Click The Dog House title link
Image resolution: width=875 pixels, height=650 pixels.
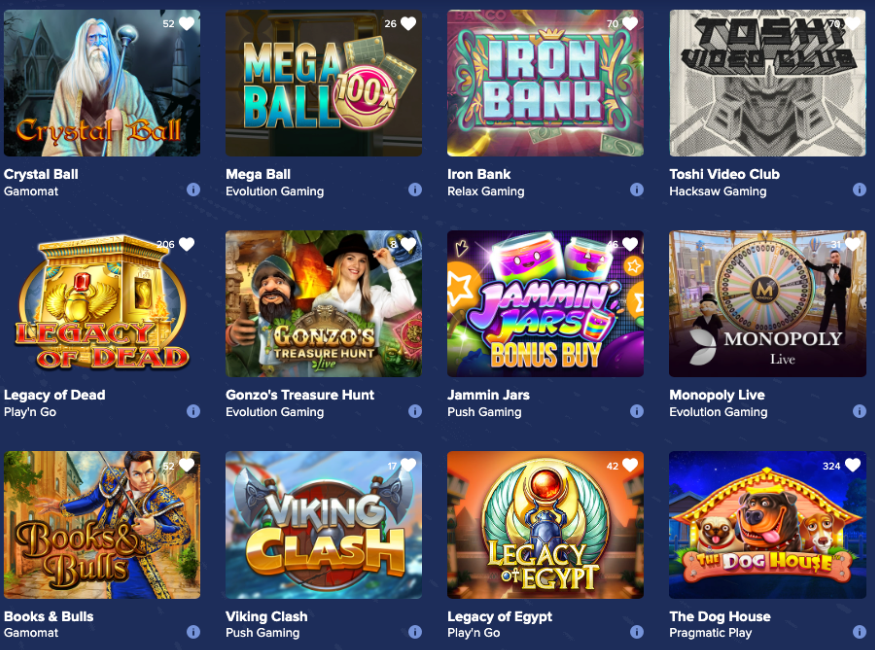pos(720,617)
